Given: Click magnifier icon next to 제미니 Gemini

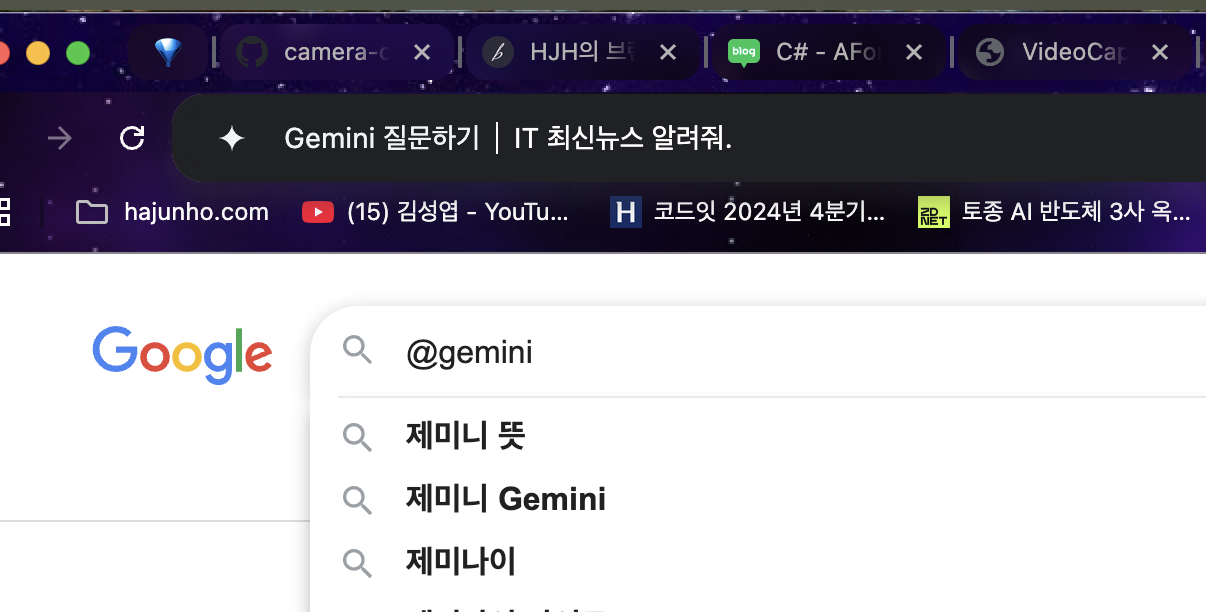Looking at the screenshot, I should click(x=357, y=500).
